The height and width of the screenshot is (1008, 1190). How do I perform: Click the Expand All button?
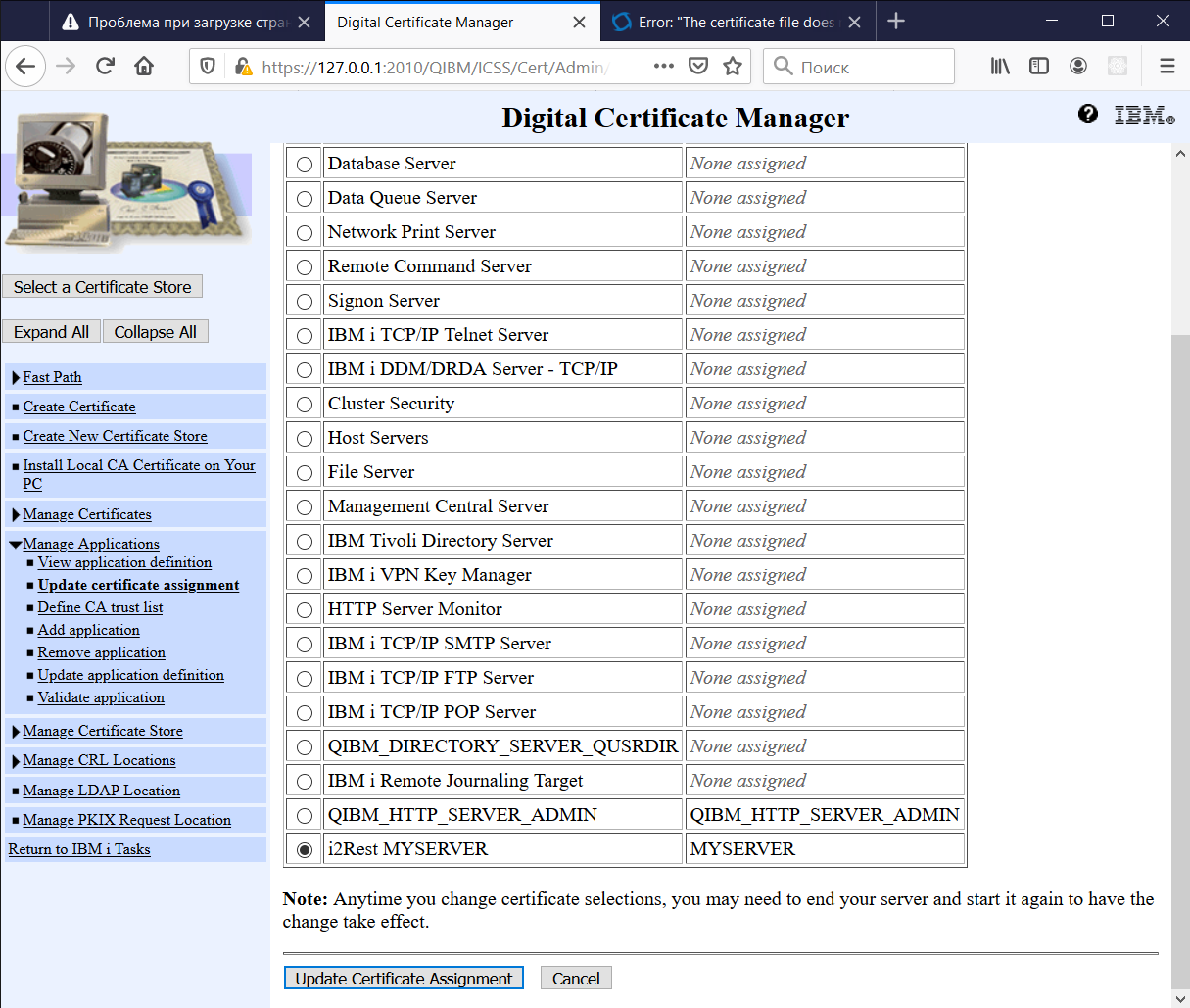[51, 332]
